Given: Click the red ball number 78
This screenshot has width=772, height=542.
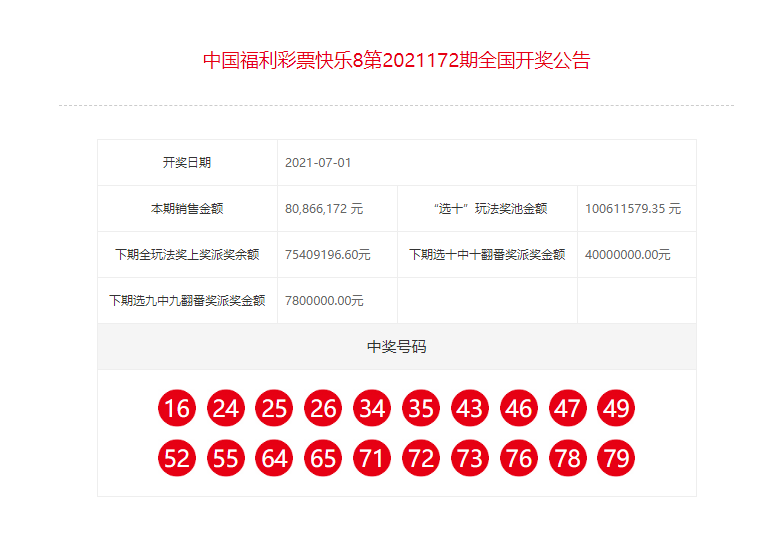Looking at the screenshot, I should coord(567,458).
